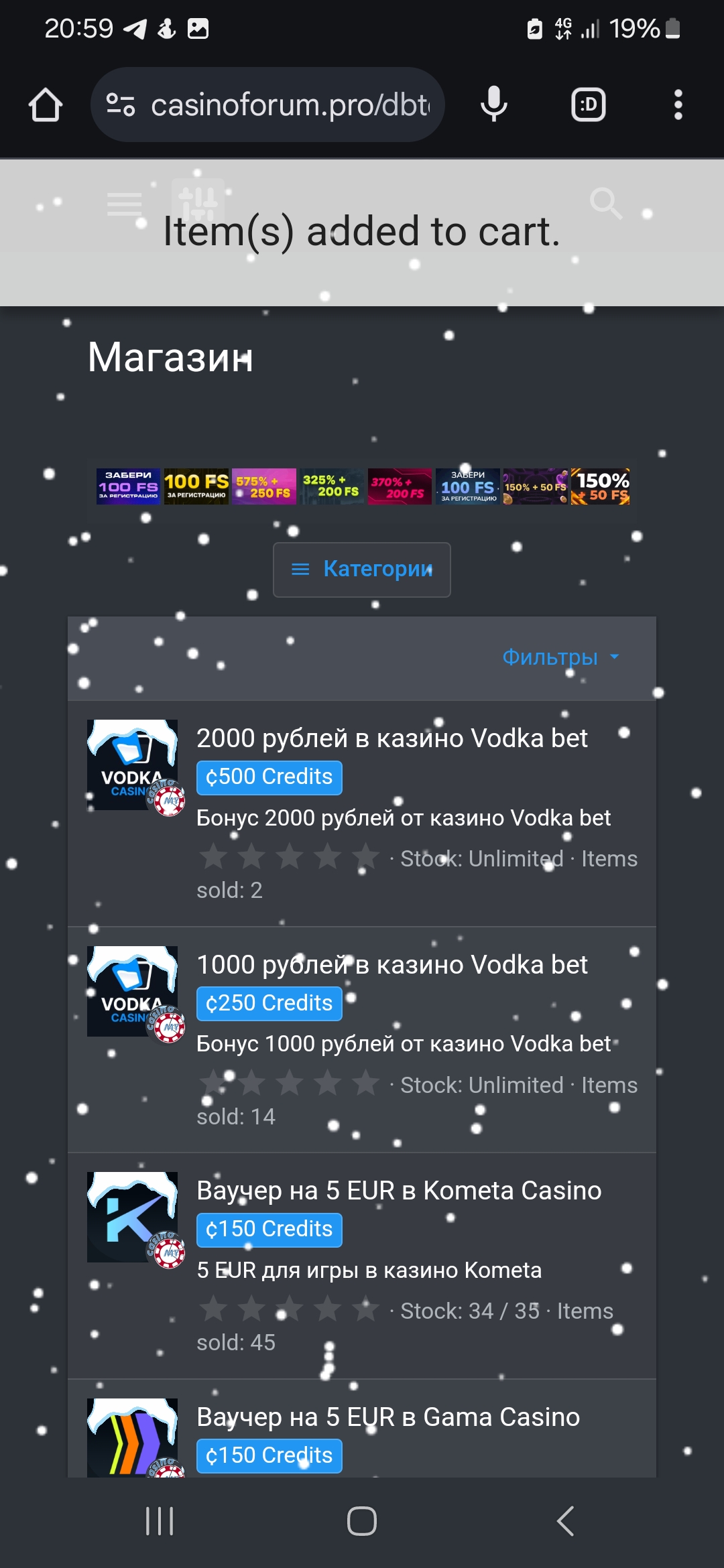This screenshot has height=1568, width=724.
Task: Open the 1000 рублей Vodka bet title
Action: 391,965
